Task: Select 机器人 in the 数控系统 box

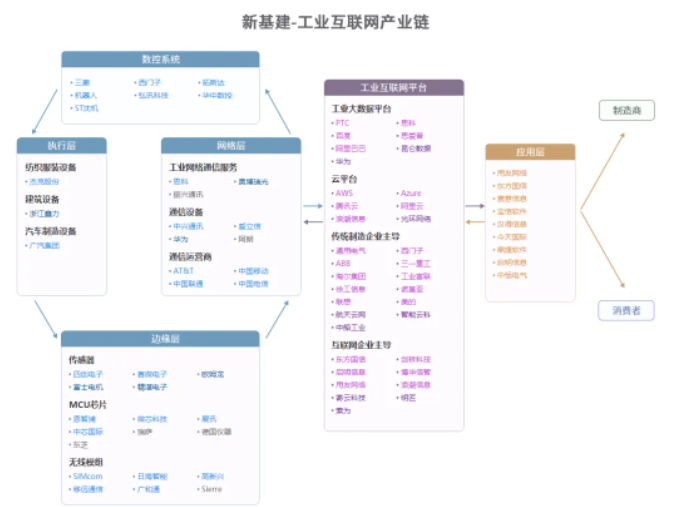Action: [x=85, y=95]
